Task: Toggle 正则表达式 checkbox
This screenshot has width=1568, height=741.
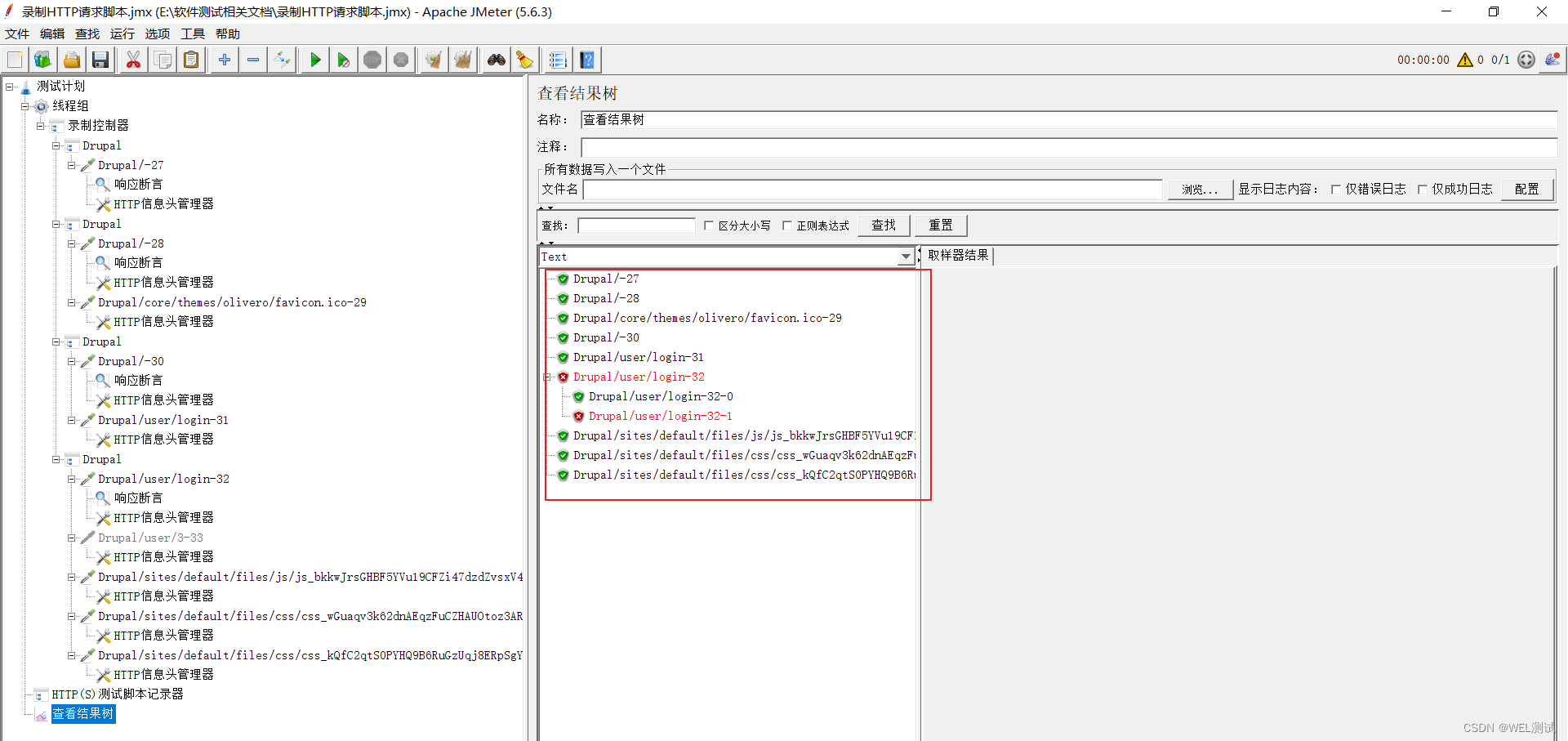Action: pos(787,225)
